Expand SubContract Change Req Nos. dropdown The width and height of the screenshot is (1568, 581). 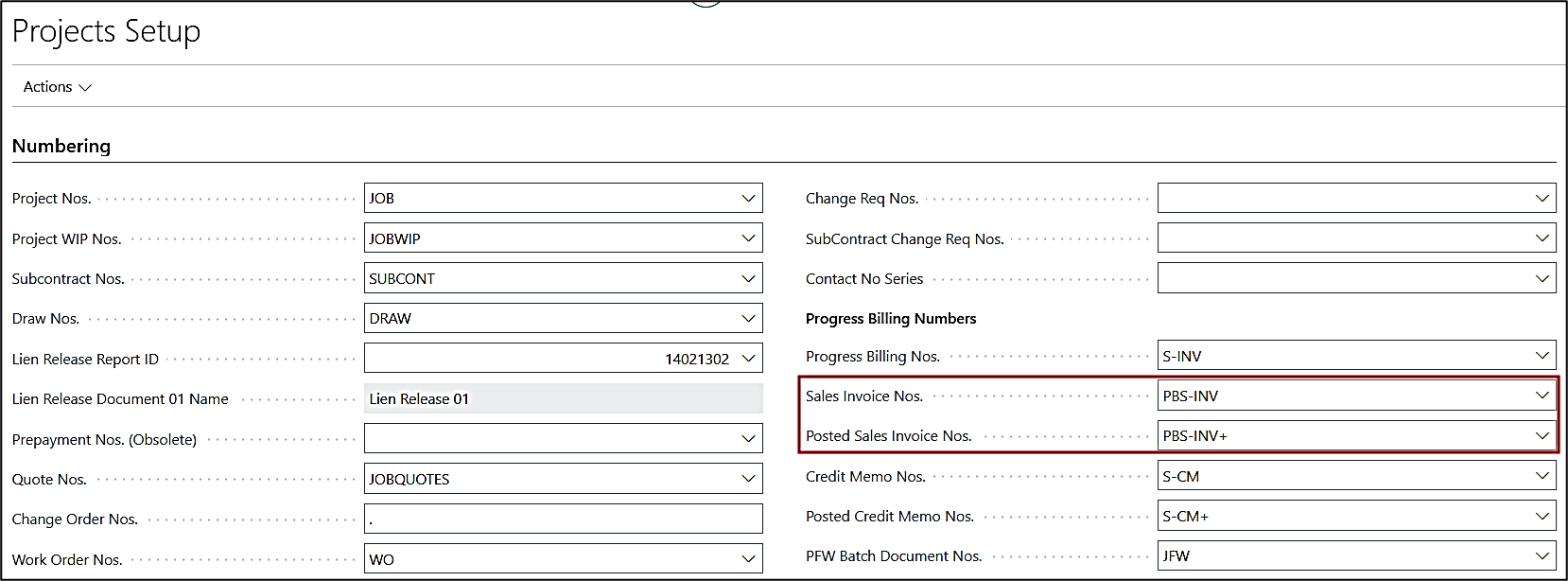(x=1542, y=238)
